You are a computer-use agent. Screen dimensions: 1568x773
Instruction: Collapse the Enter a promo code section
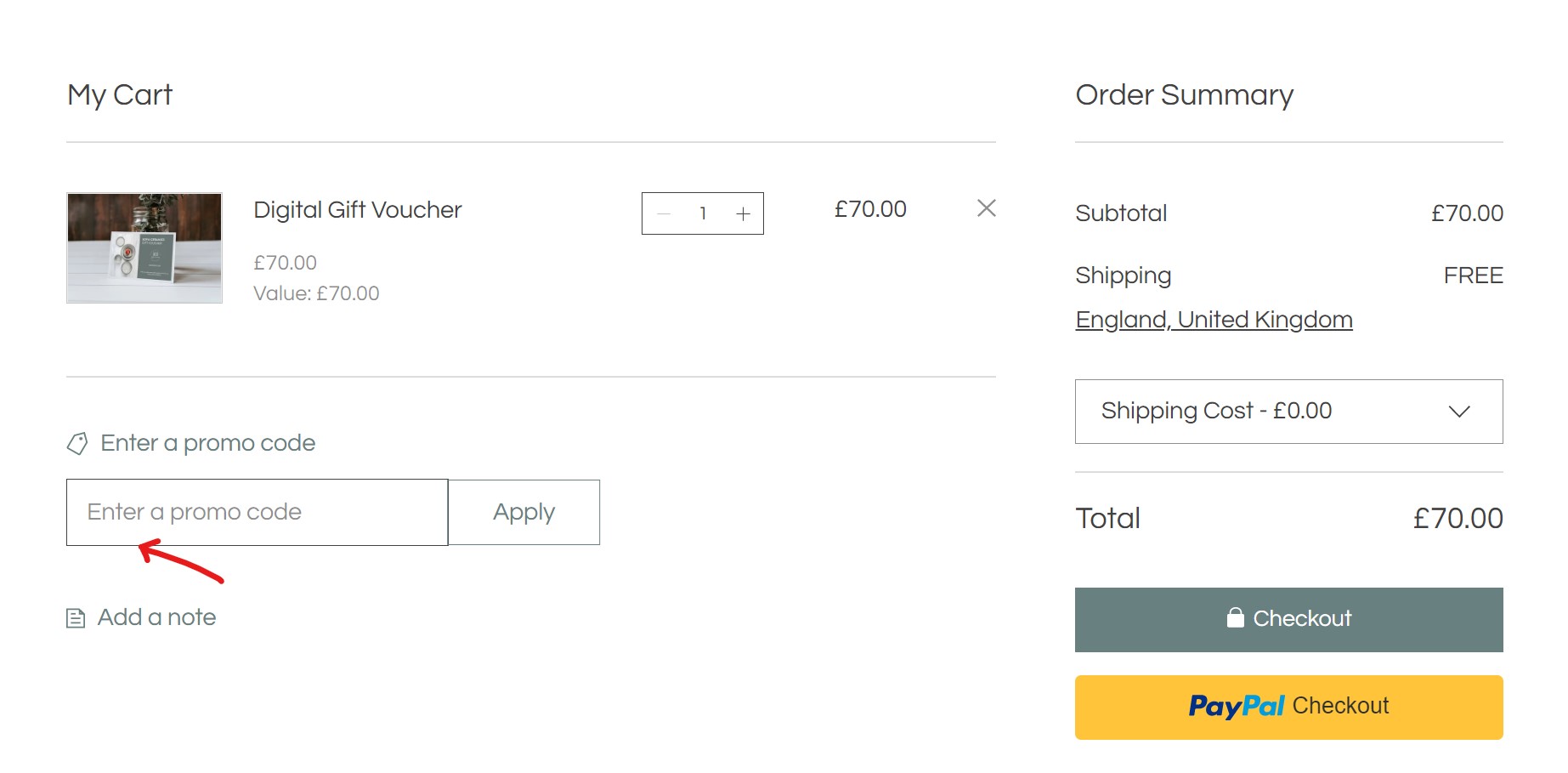pos(207,443)
